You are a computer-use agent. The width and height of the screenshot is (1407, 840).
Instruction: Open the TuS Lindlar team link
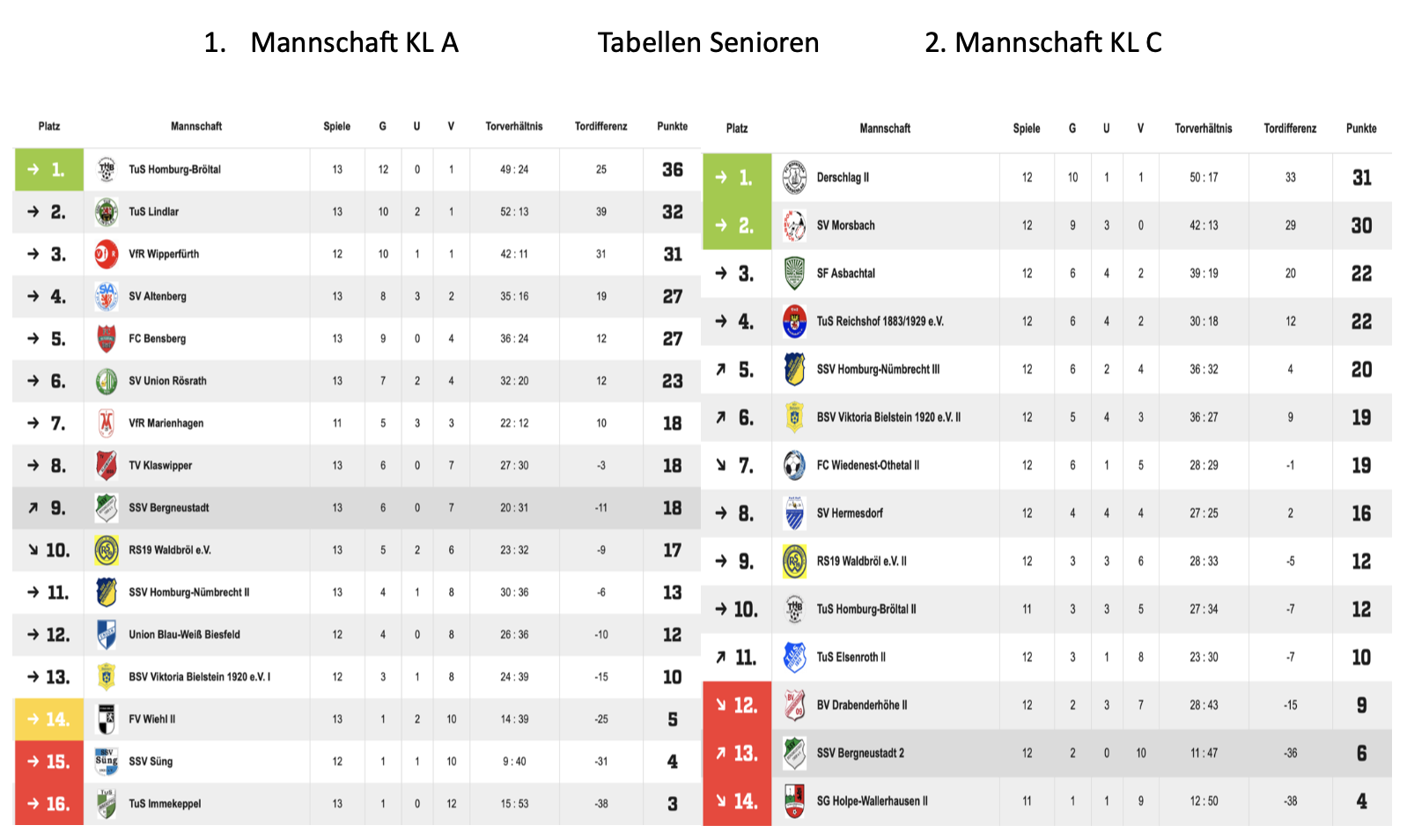click(154, 211)
